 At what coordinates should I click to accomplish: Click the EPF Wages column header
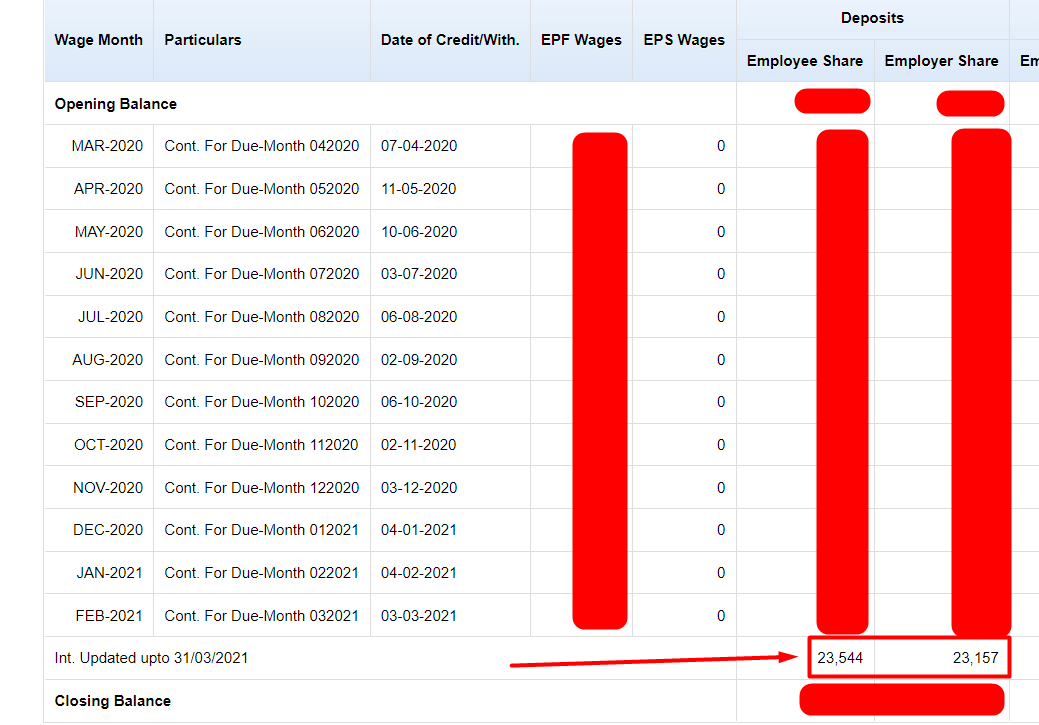point(581,40)
